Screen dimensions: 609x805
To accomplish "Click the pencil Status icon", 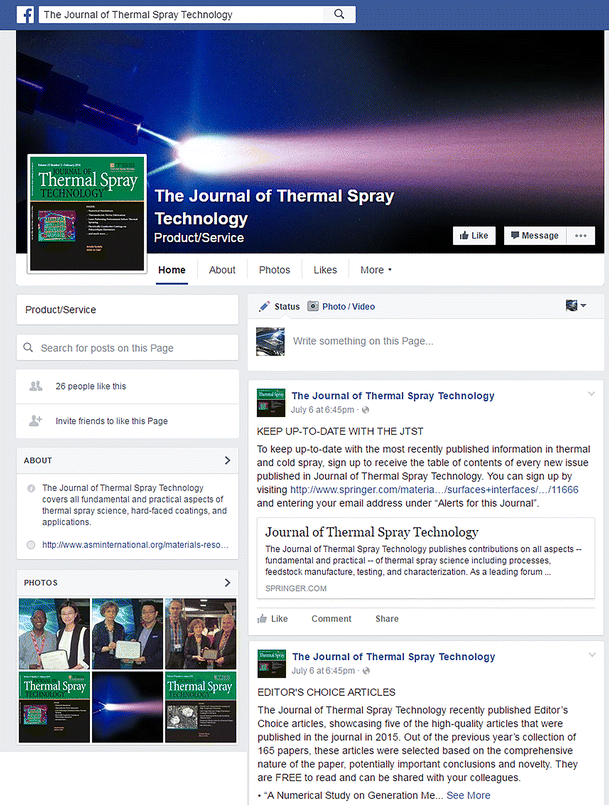I will pos(264,306).
